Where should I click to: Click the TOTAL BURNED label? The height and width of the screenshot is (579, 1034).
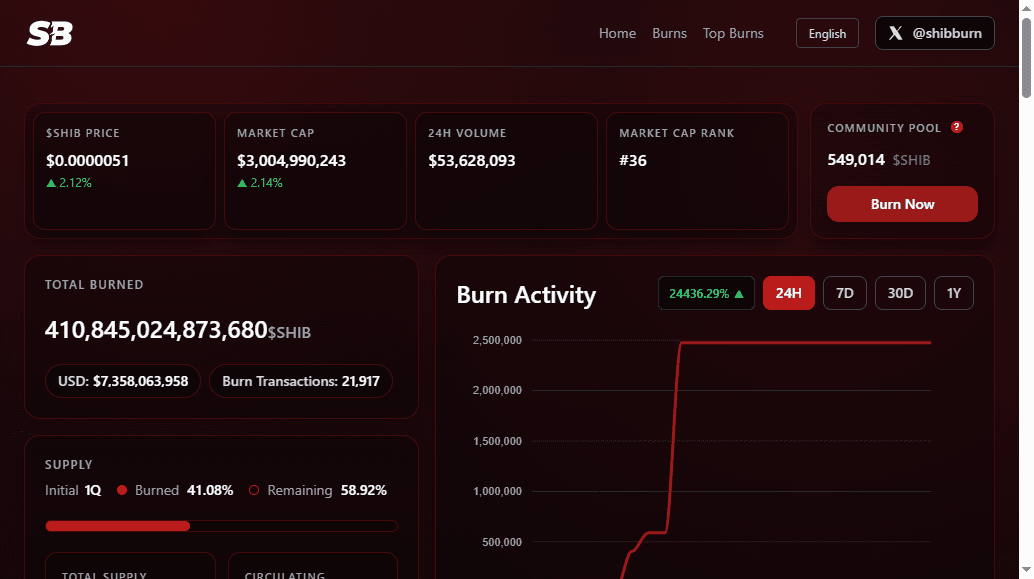(x=94, y=285)
